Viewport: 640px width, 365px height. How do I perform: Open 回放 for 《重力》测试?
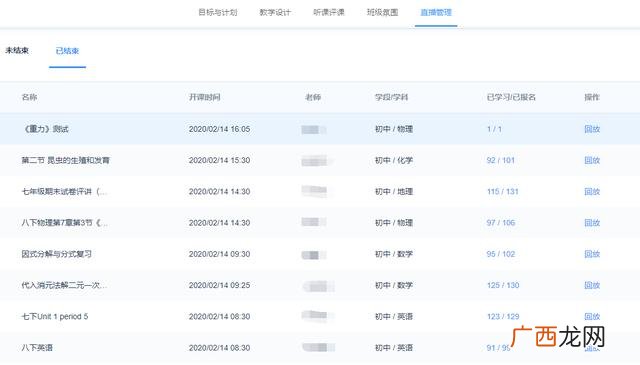(x=592, y=129)
